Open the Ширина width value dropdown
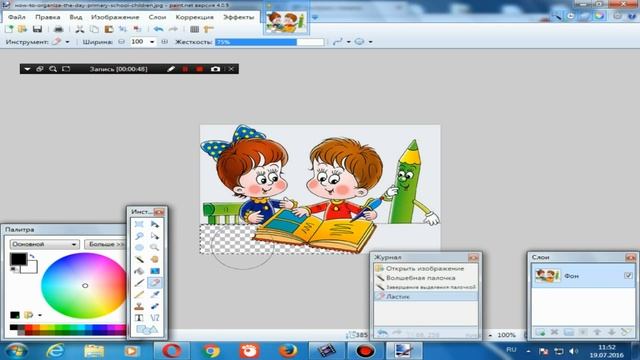Image resolution: width=640 pixels, height=360 pixels. pyautogui.click(x=152, y=42)
